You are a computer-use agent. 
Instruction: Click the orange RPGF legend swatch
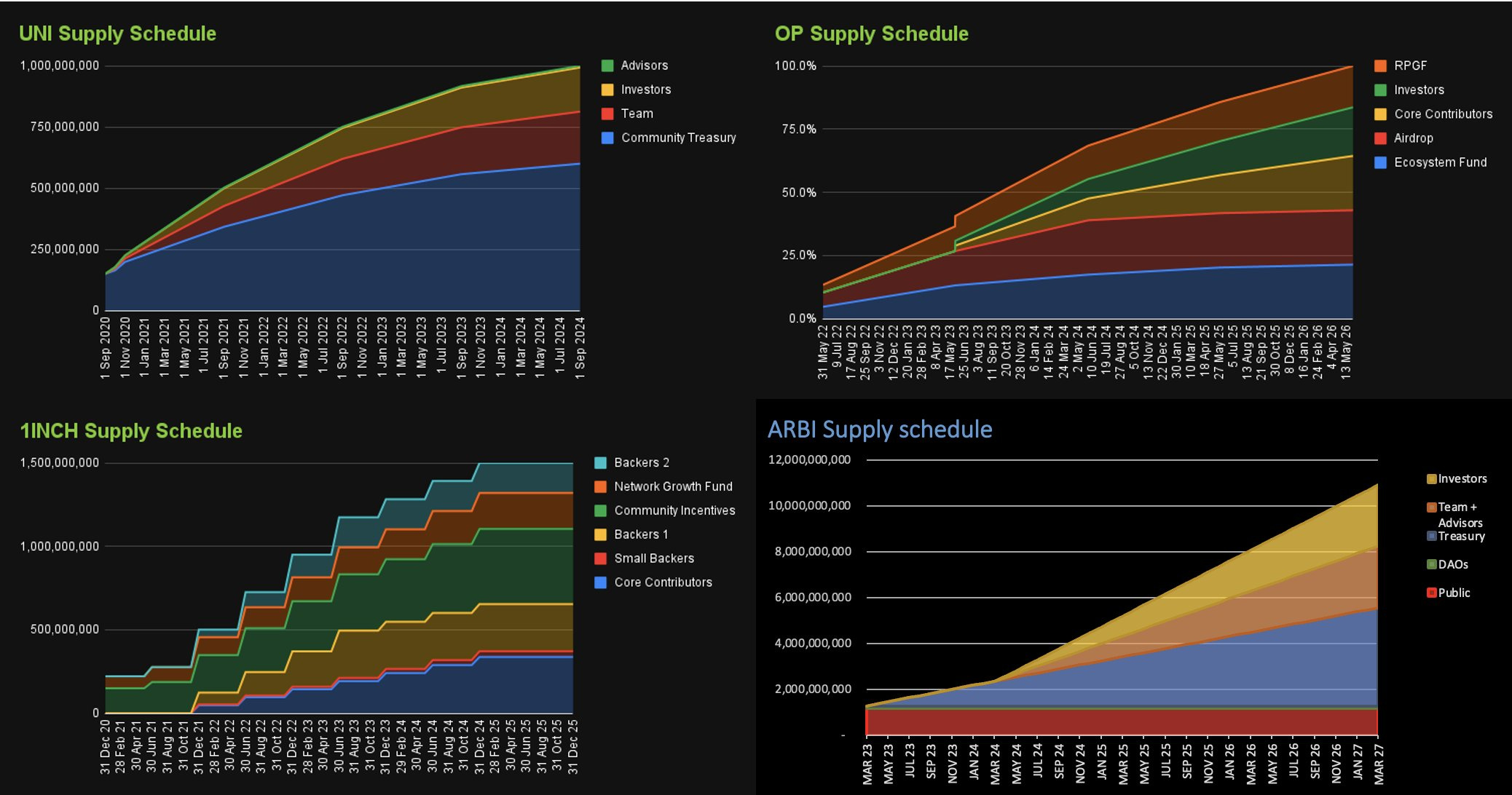pos(1380,66)
